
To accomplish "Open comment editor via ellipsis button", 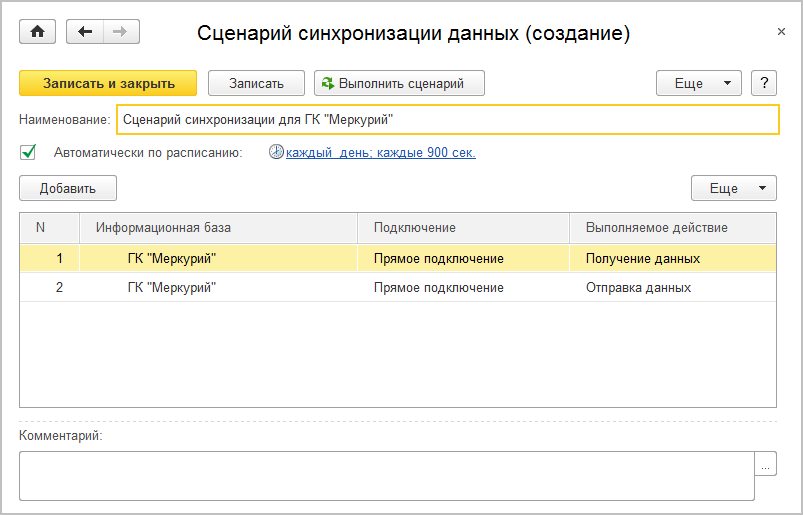I will tap(766, 465).
